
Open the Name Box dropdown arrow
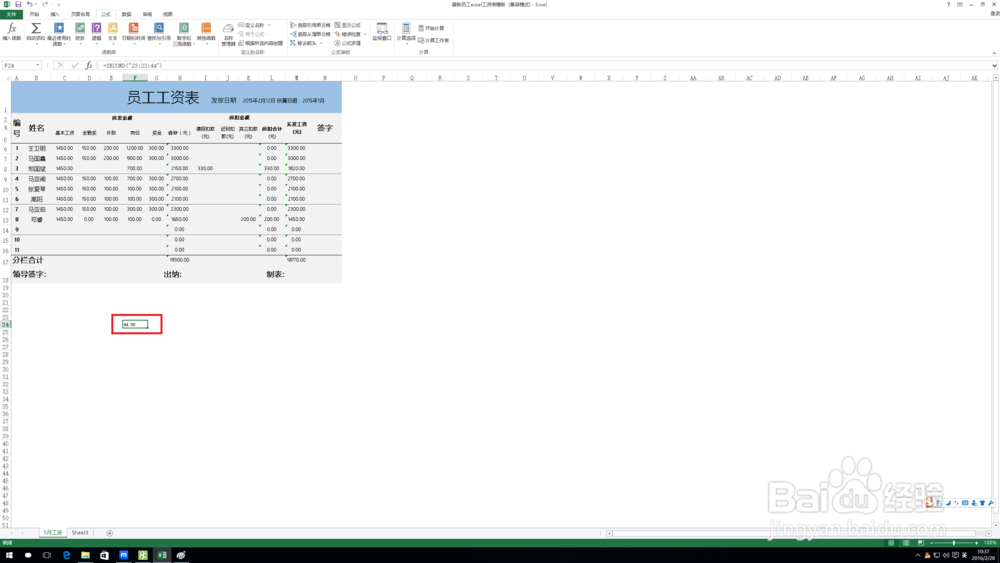click(38, 65)
